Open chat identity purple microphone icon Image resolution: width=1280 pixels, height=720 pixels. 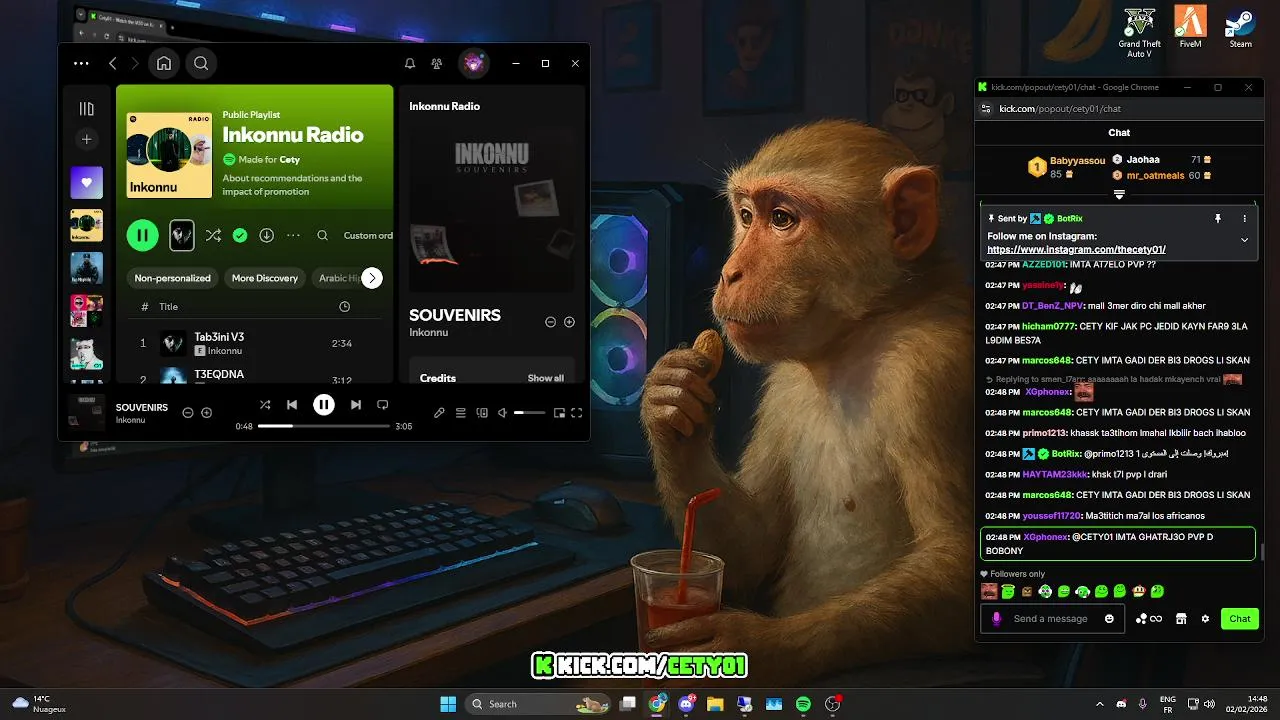(996, 619)
